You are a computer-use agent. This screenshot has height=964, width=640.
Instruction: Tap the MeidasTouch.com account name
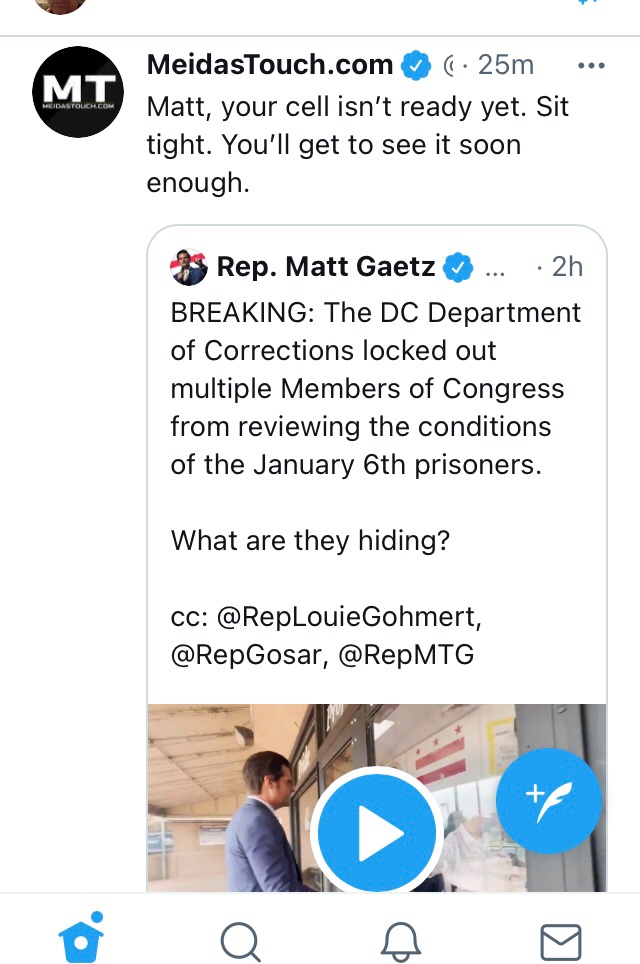point(270,66)
